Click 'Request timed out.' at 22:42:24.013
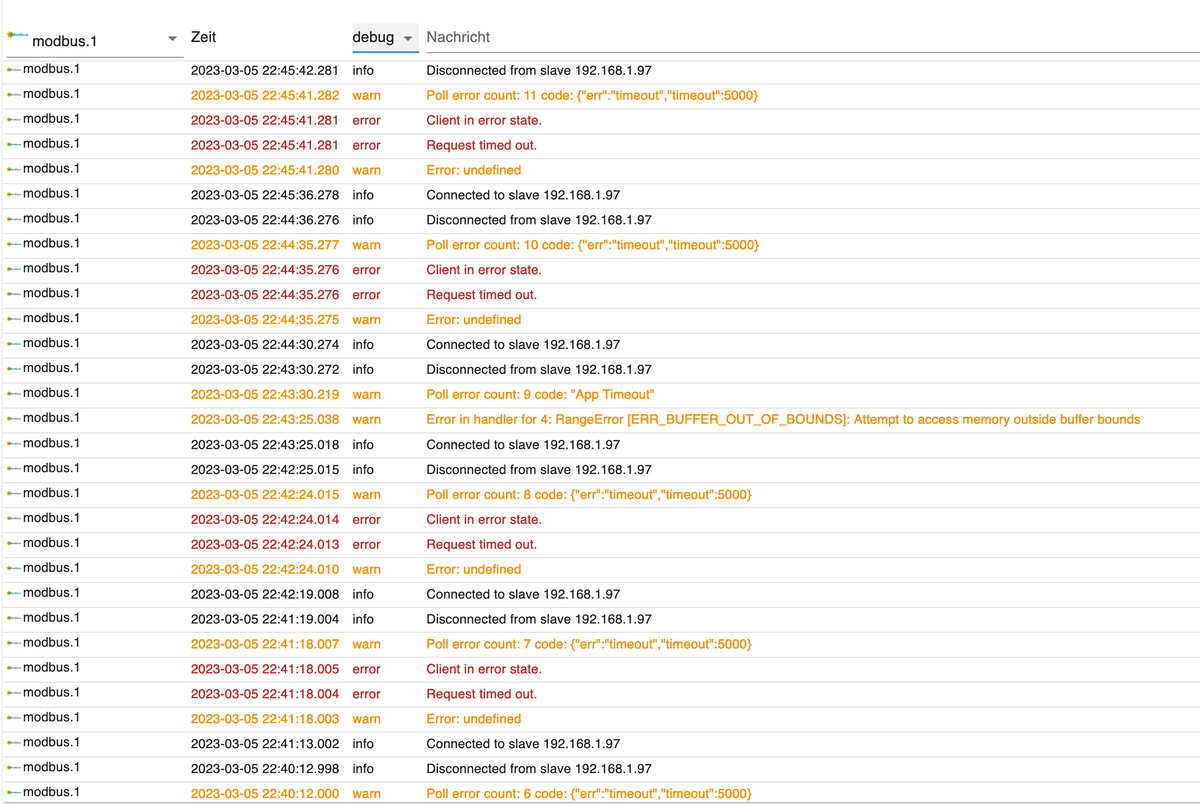The height and width of the screenshot is (804, 1200). point(482,544)
